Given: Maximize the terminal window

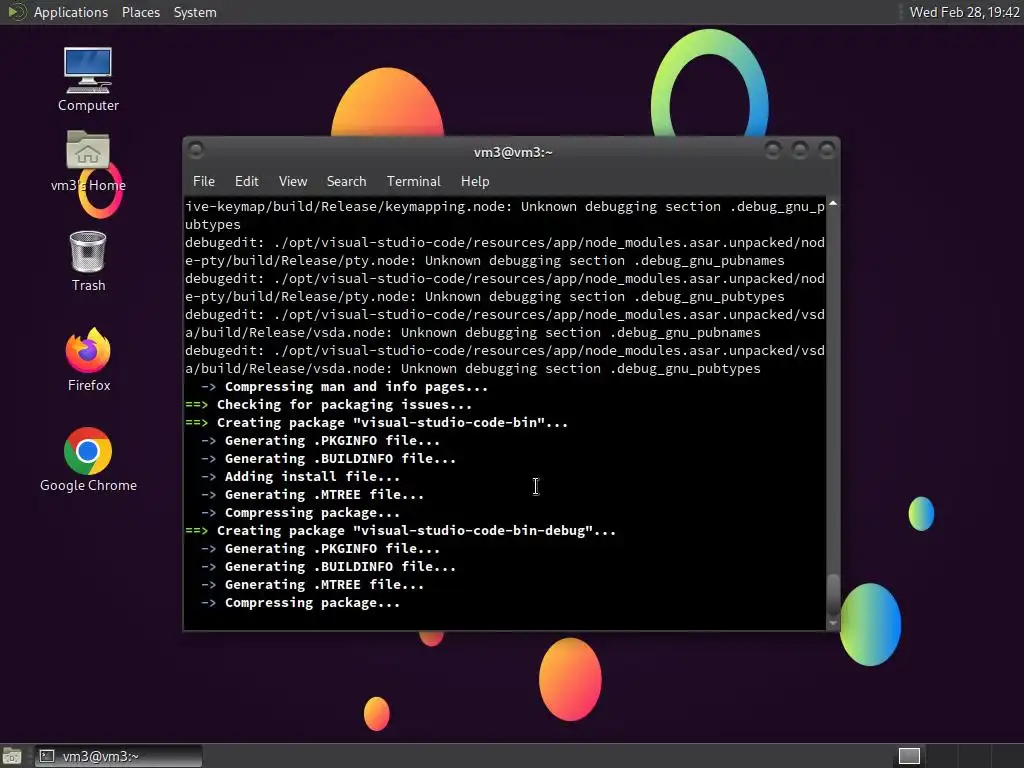Looking at the screenshot, I should [x=799, y=151].
